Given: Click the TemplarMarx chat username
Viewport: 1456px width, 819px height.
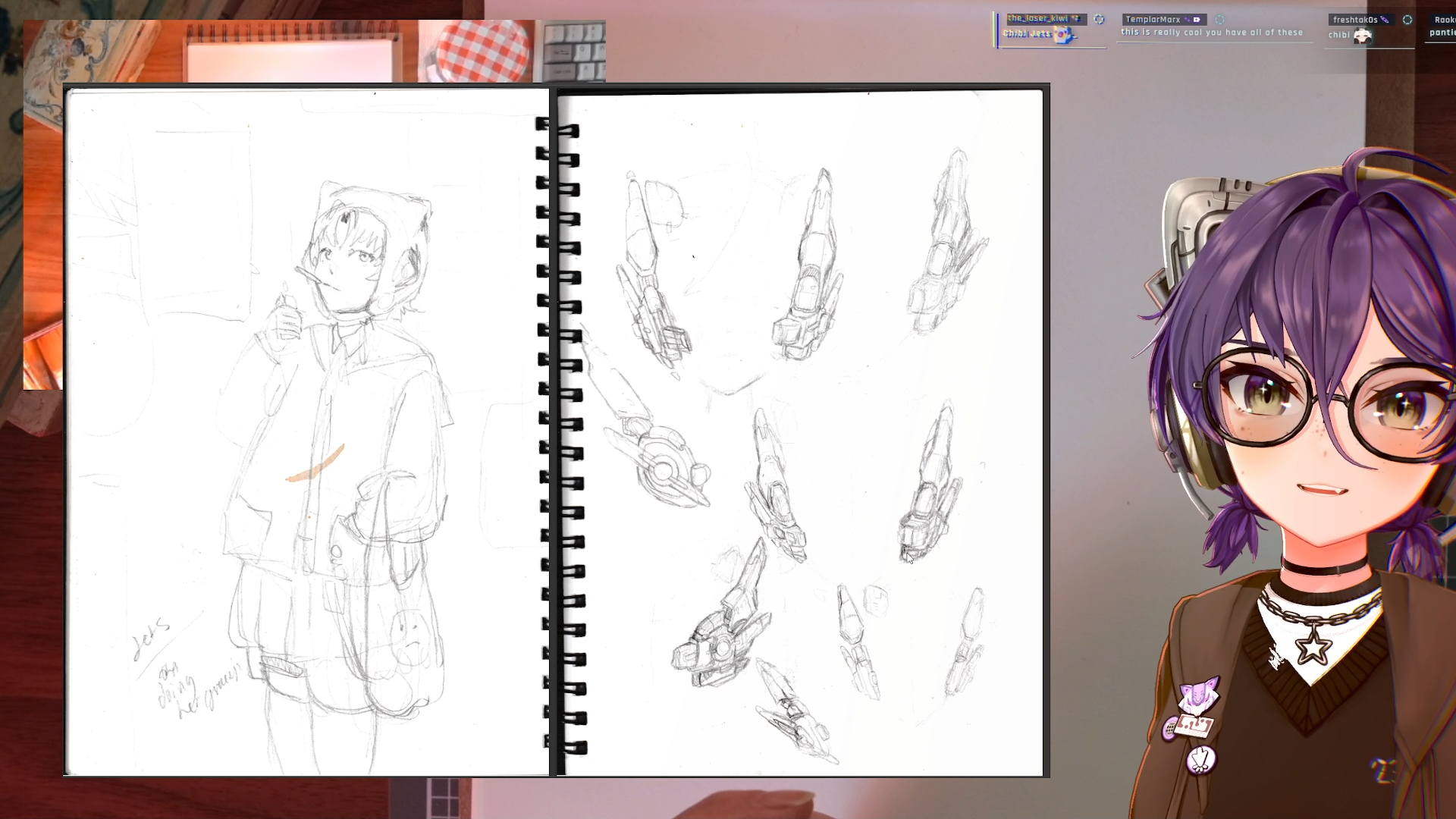Looking at the screenshot, I should point(1153,20).
